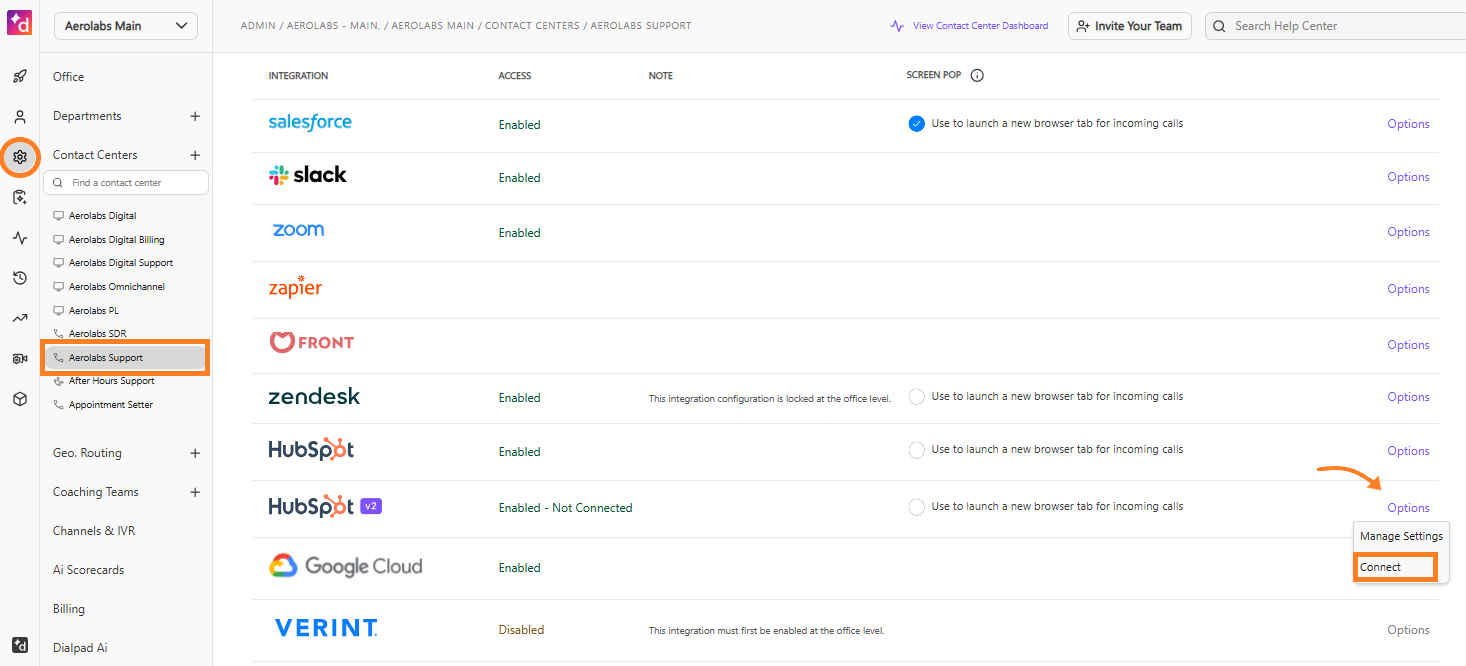Click the Dialpad Ai icon at bottom left
This screenshot has width=1466, height=666.
pos(20,645)
